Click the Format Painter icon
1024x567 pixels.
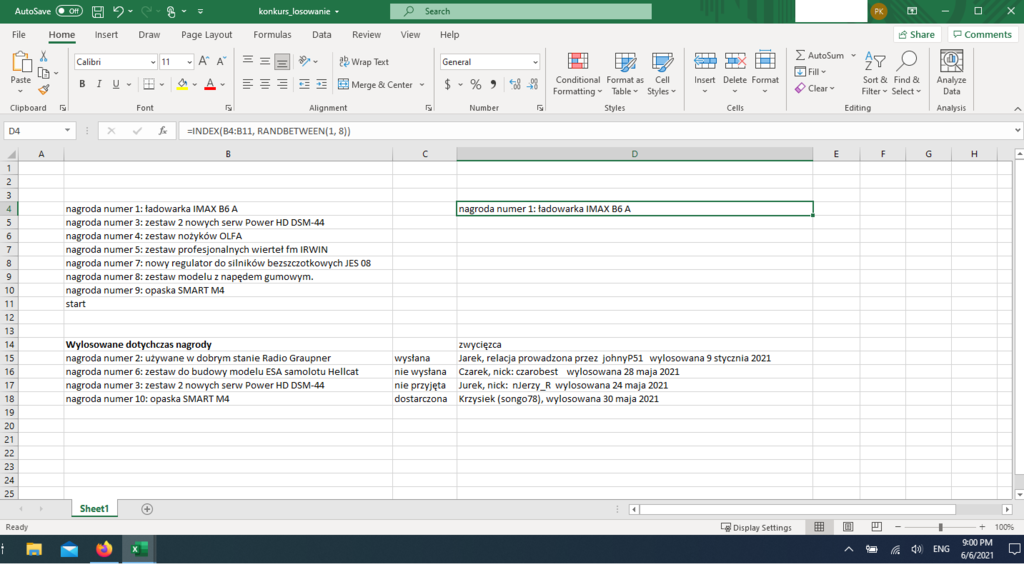pyautogui.click(x=43, y=90)
